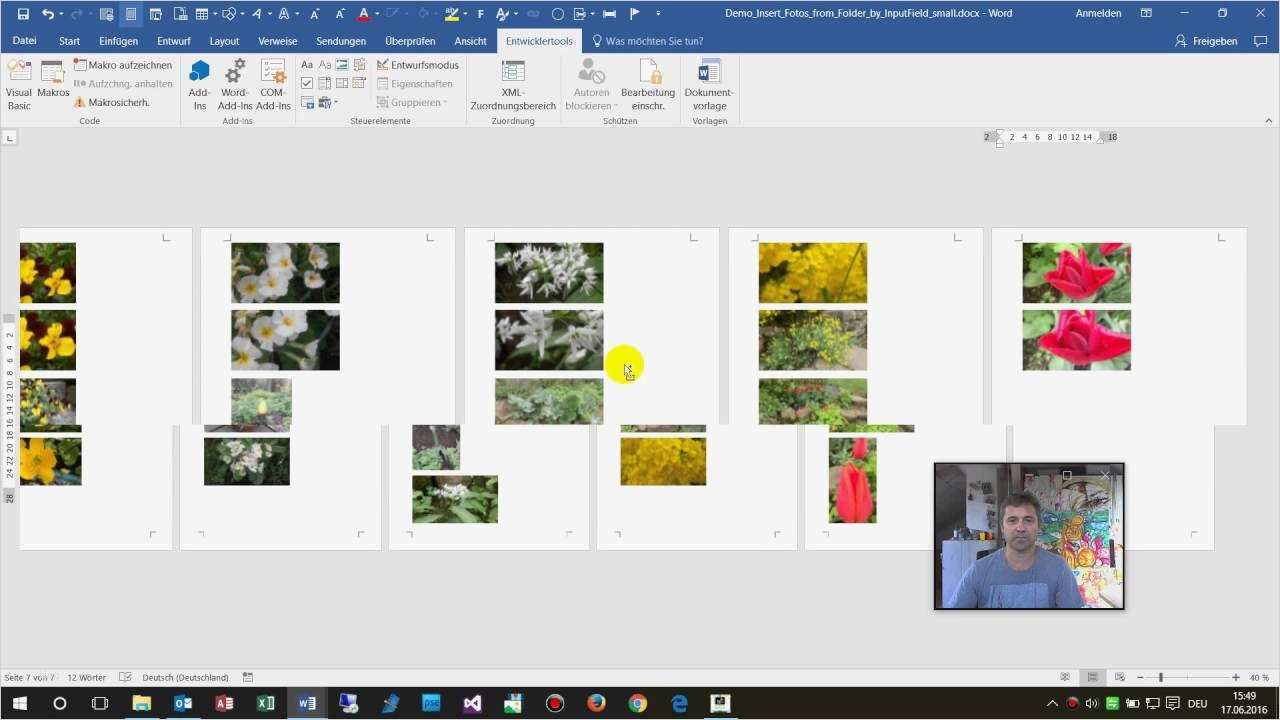Open Excel from the taskbar
1280x720 pixels.
(x=264, y=703)
